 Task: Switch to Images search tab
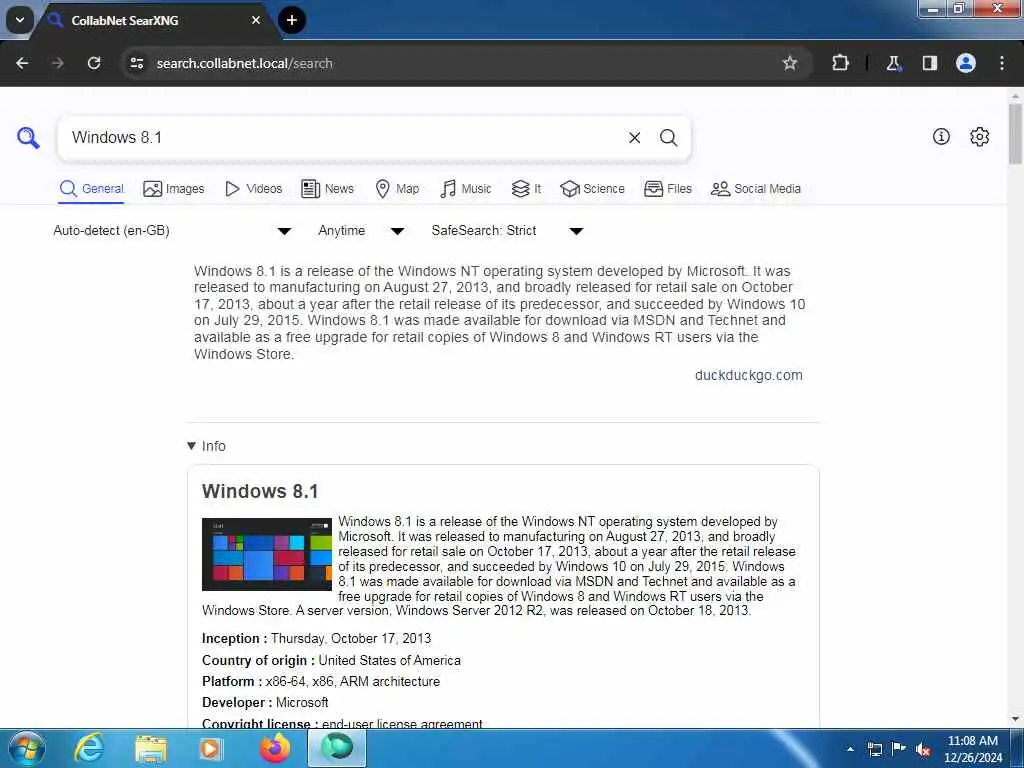coord(174,189)
